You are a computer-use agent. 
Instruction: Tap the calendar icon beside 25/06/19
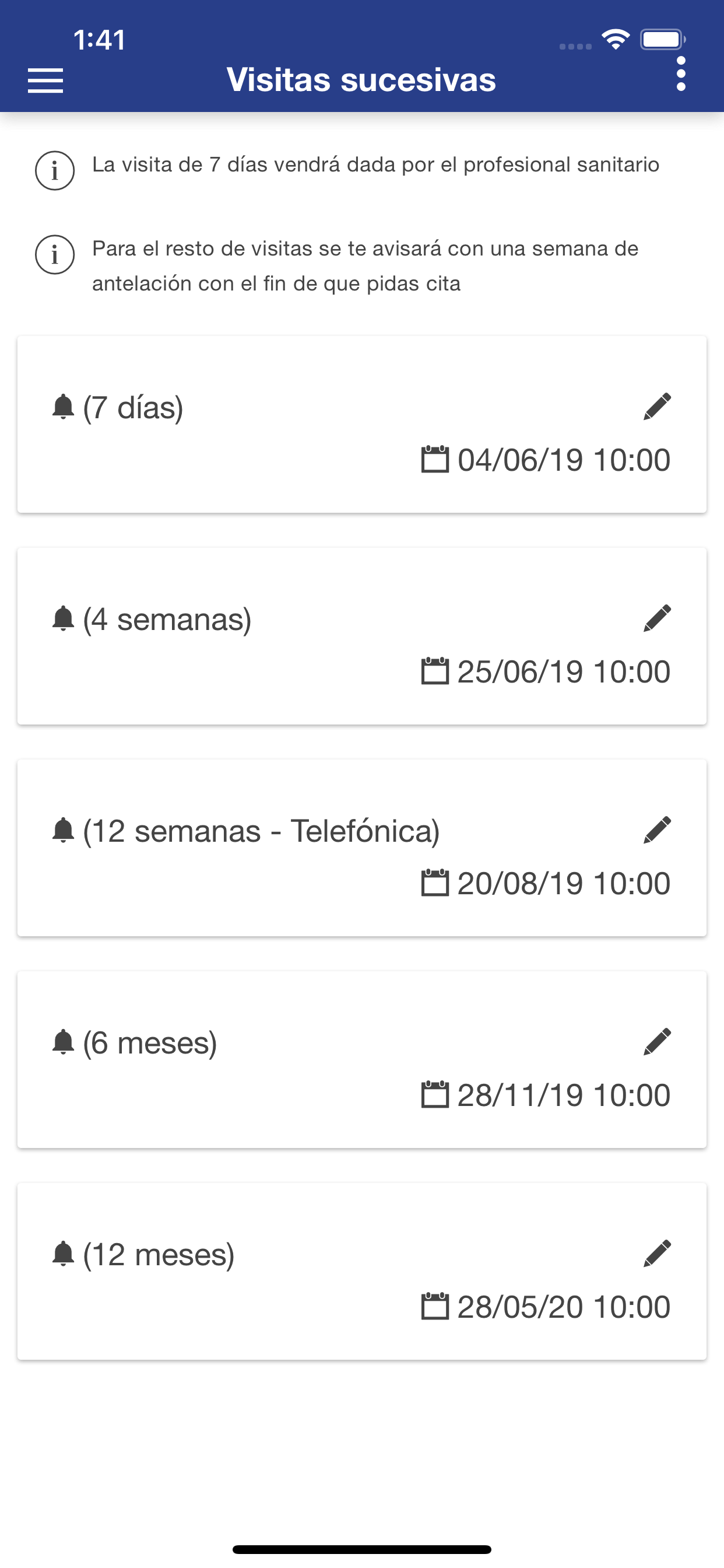(x=435, y=671)
